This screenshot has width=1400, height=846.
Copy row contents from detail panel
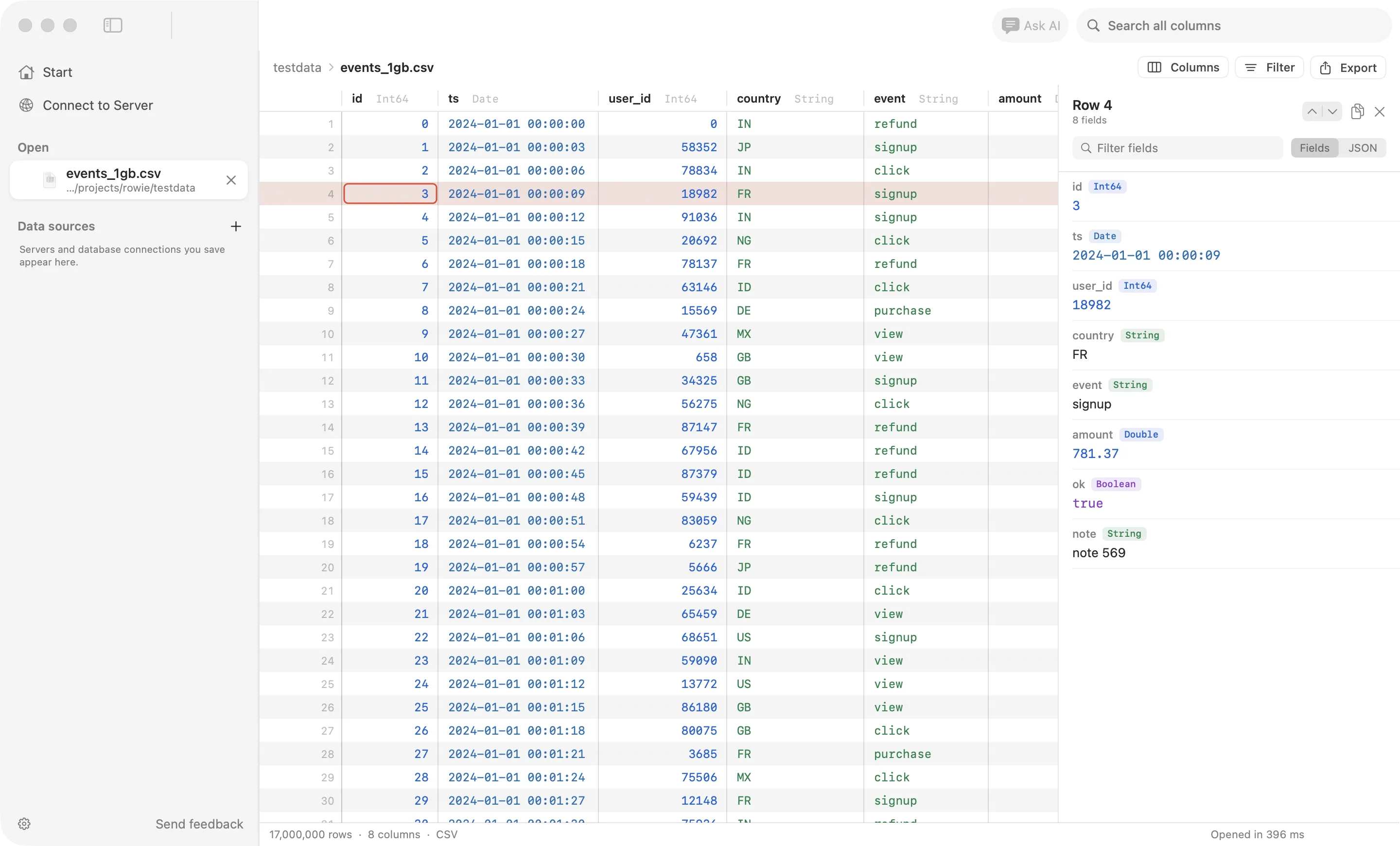click(x=1357, y=111)
